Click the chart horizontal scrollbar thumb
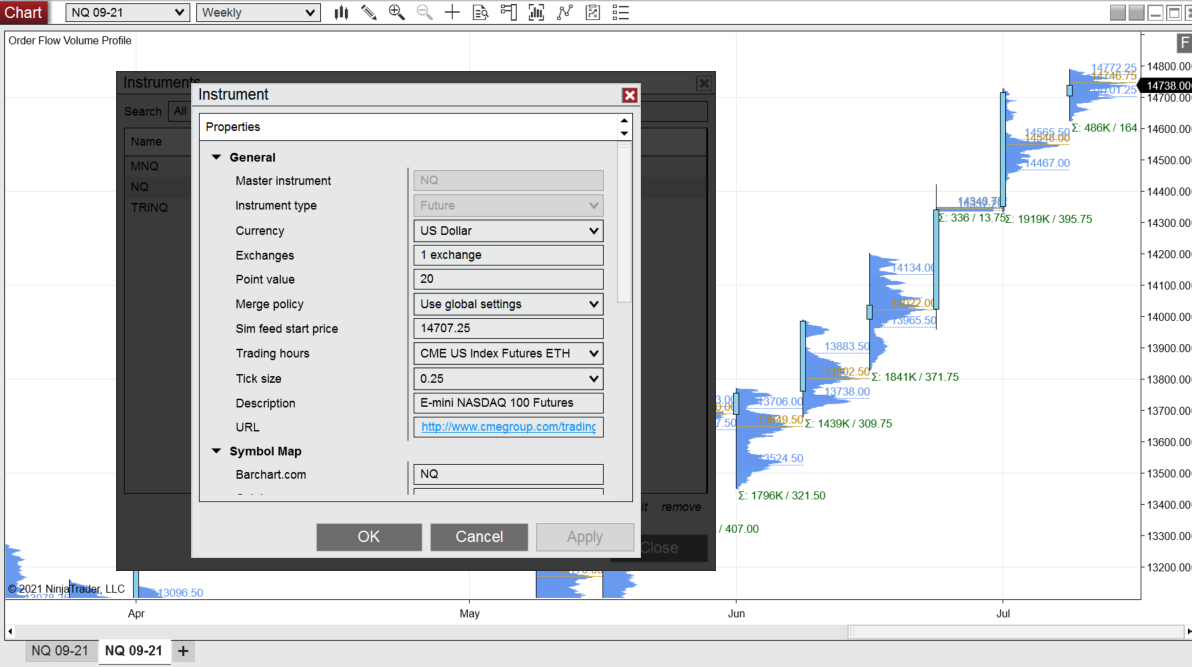 tap(1016, 631)
